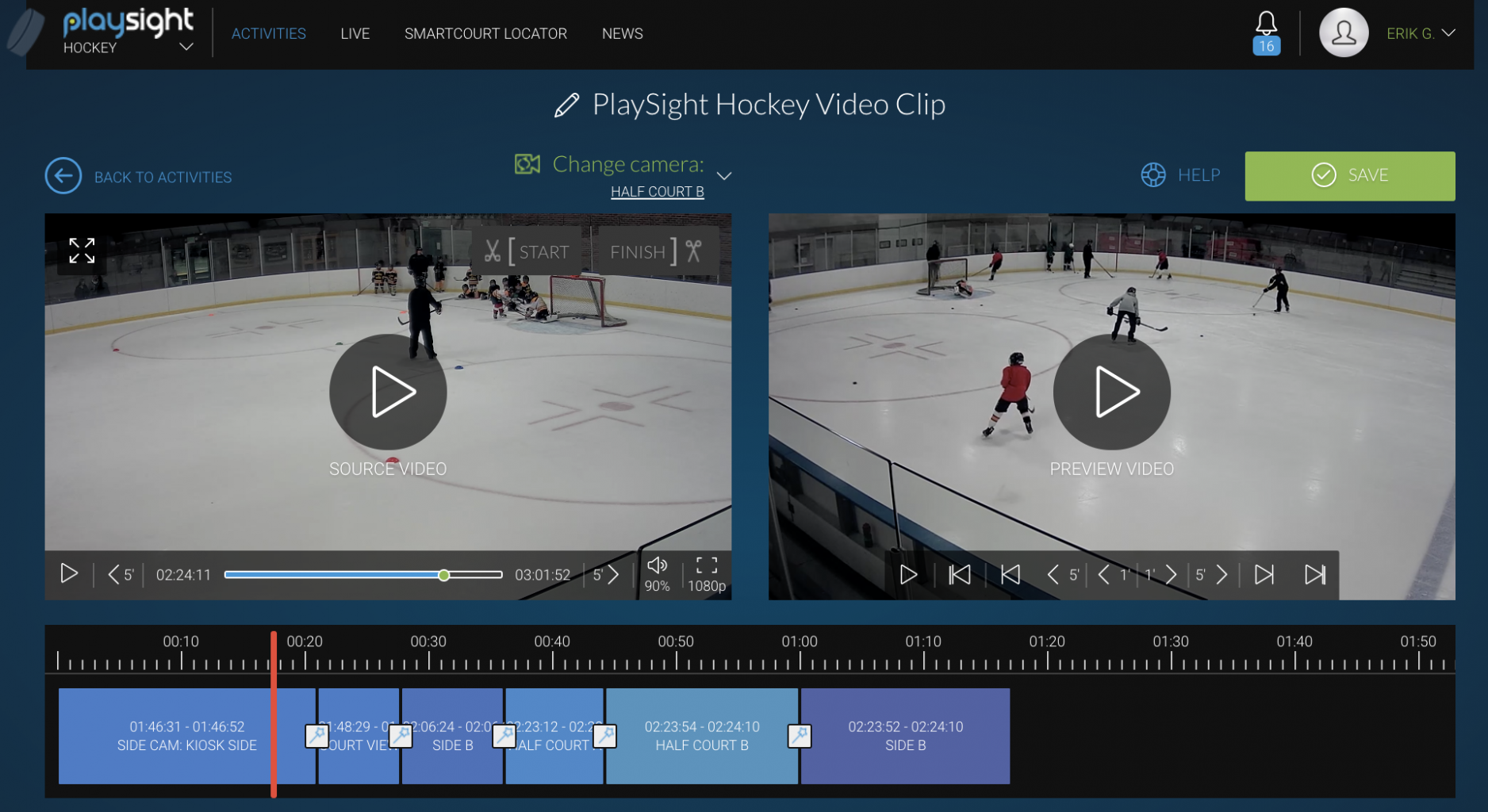
Task: Switch to SMARTCOURT LOCATOR
Action: (x=485, y=33)
